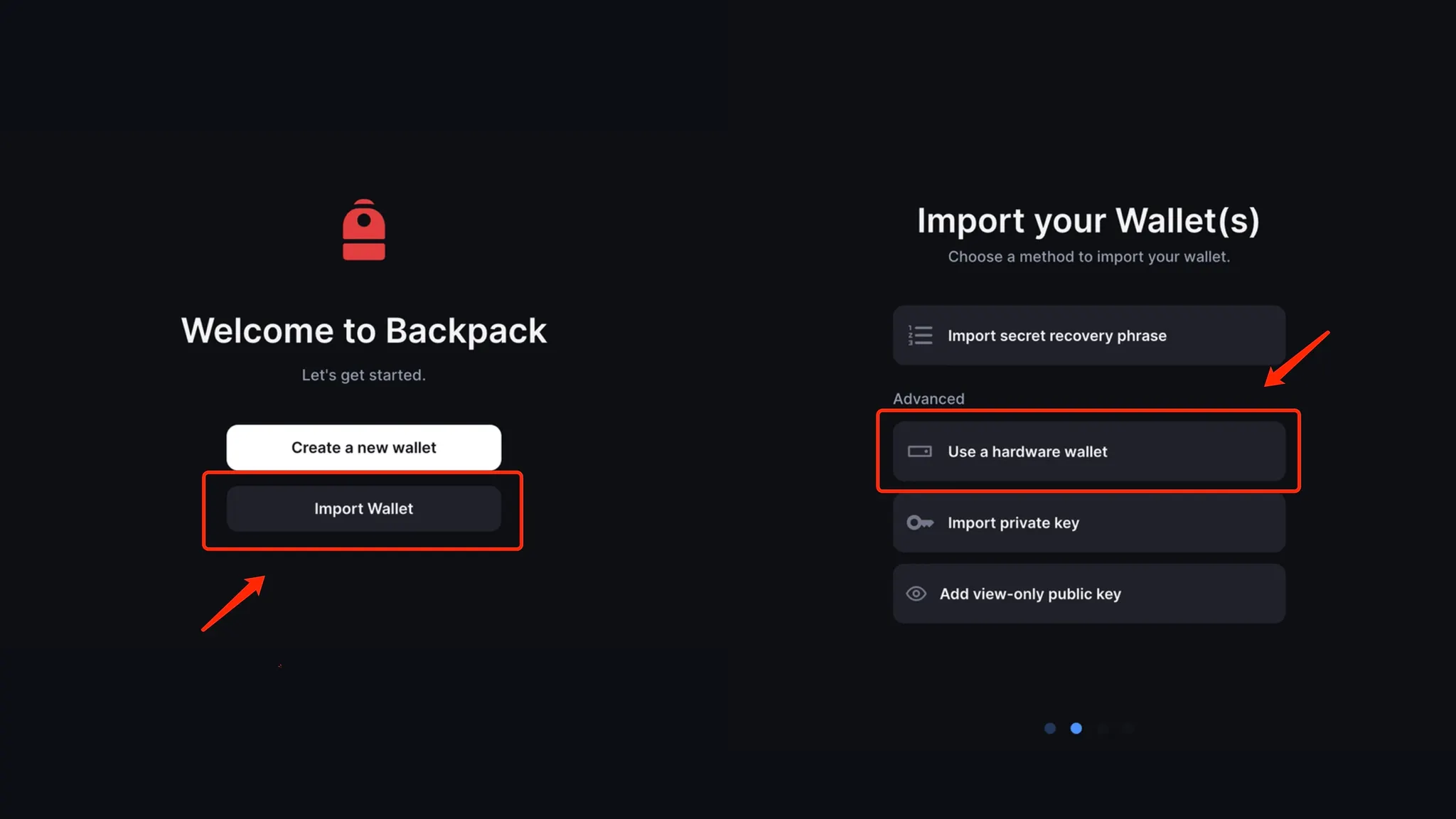Image resolution: width=1456 pixels, height=819 pixels.
Task: Click the Welcome to Backpack heading
Action: click(364, 331)
